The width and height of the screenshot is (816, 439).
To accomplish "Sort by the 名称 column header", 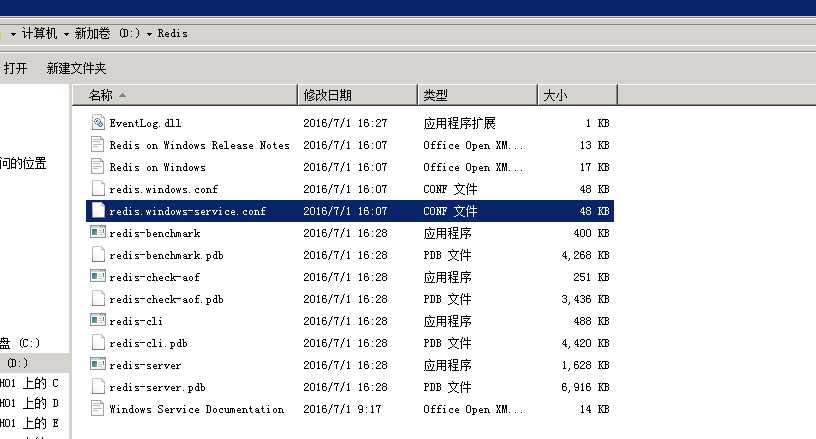I will pos(185,95).
